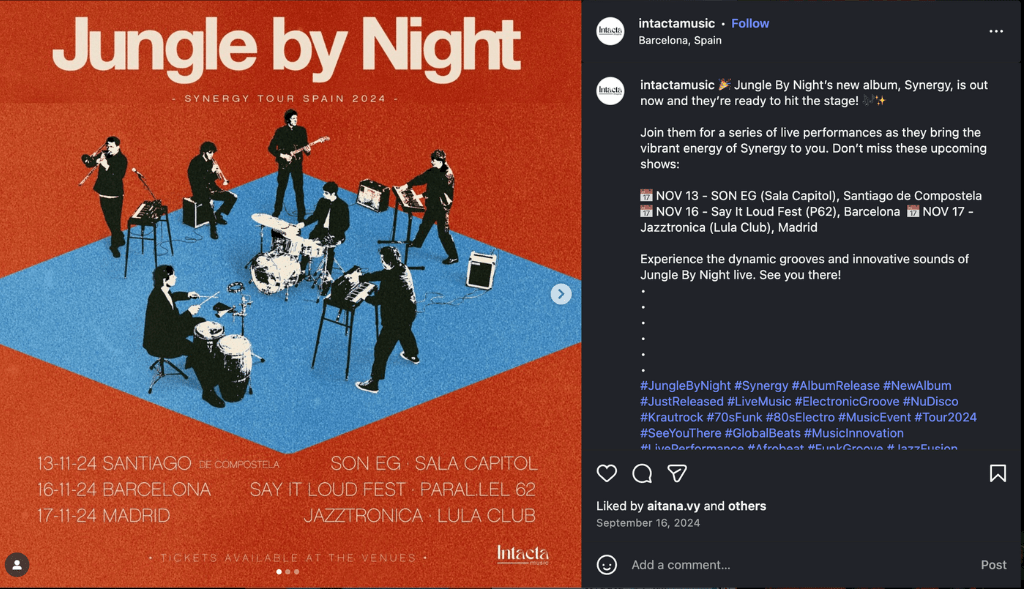
Task: Open comments via speech bubble icon
Action: tap(642, 473)
